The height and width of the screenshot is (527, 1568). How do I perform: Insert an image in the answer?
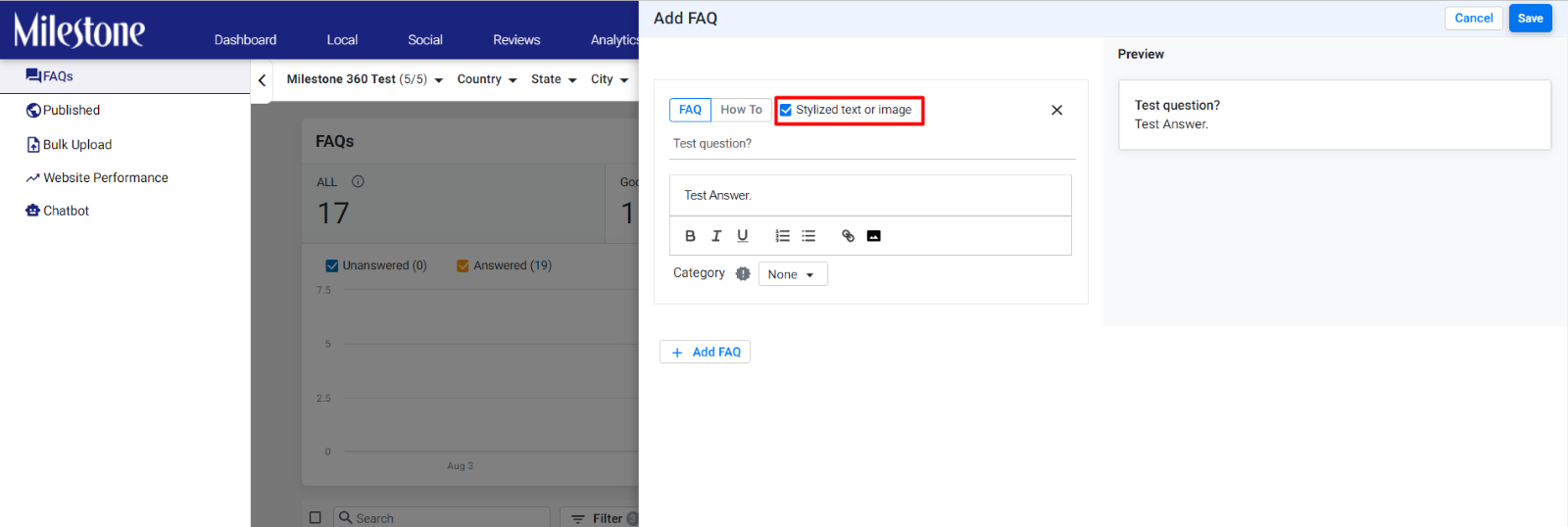coord(874,236)
